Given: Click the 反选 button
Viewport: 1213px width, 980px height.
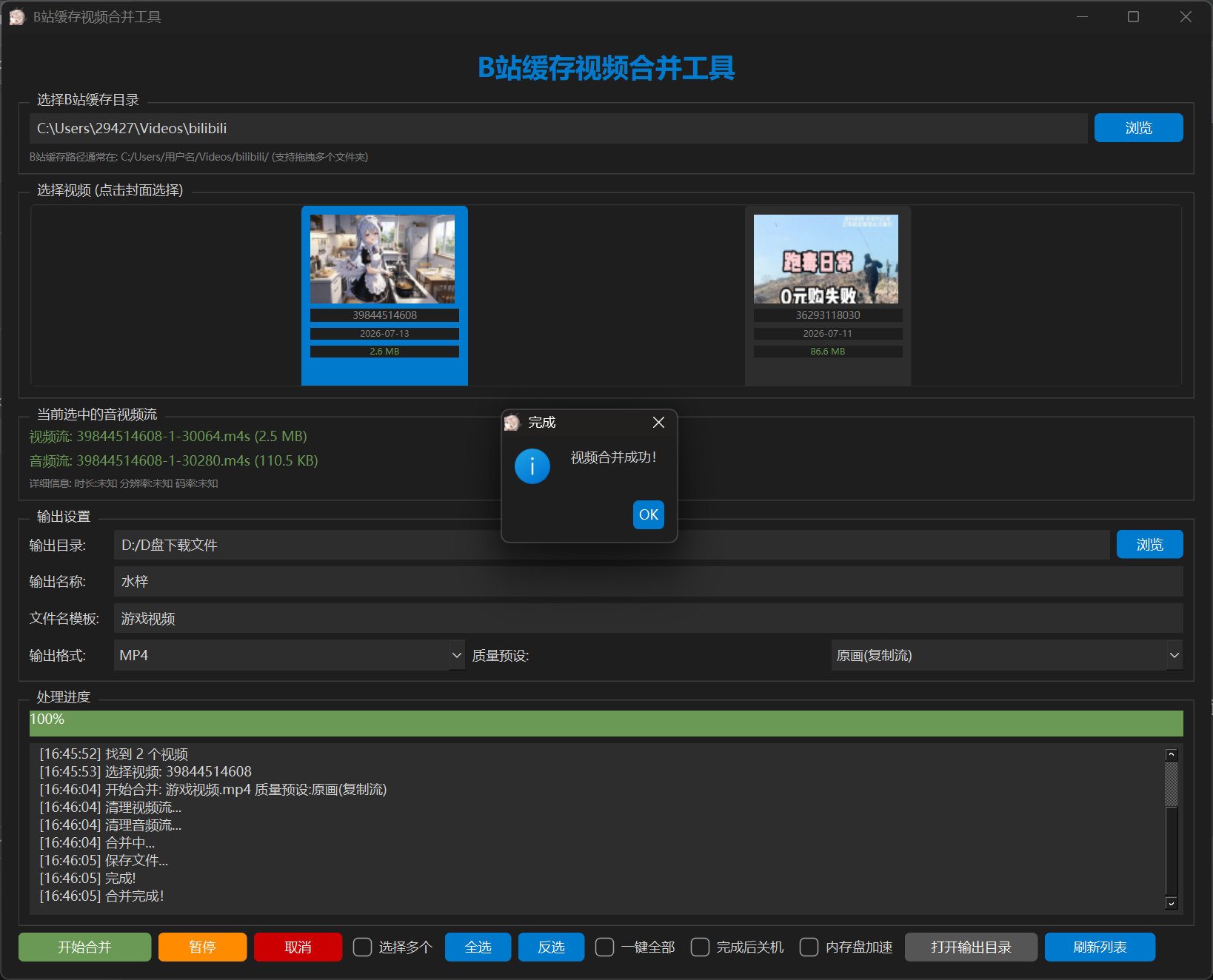Looking at the screenshot, I should click(551, 947).
